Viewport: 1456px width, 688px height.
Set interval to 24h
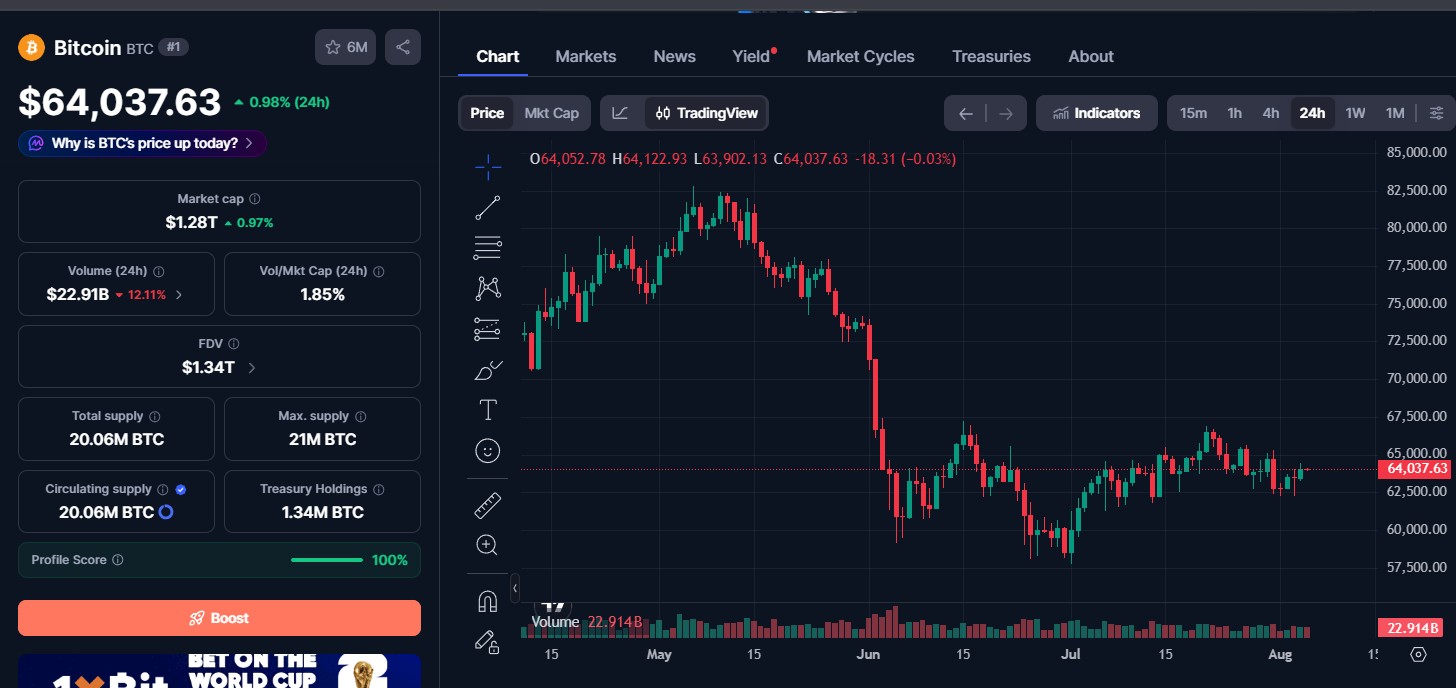tap(1312, 113)
